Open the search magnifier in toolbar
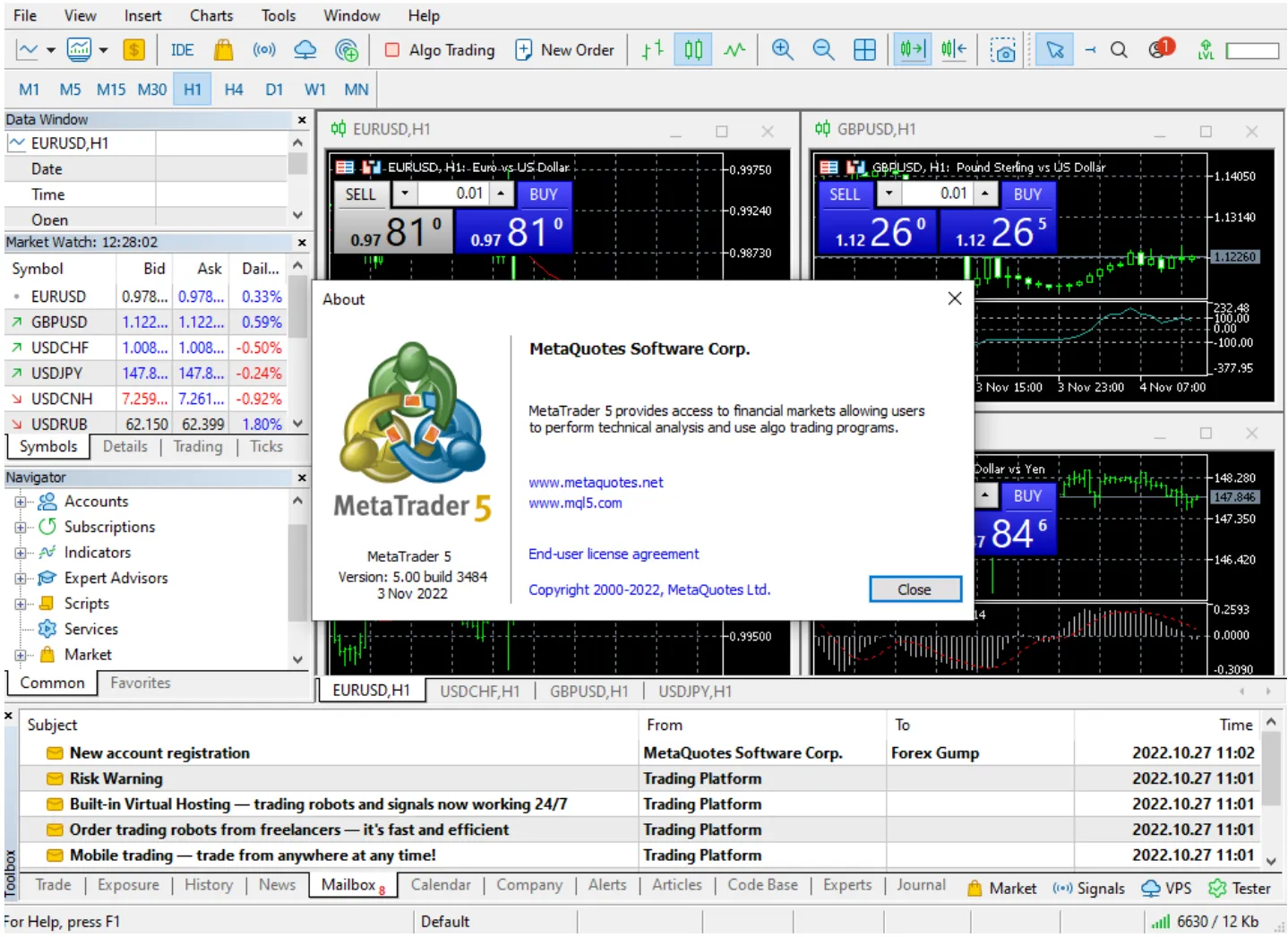The image size is (1288, 937). point(1119,50)
